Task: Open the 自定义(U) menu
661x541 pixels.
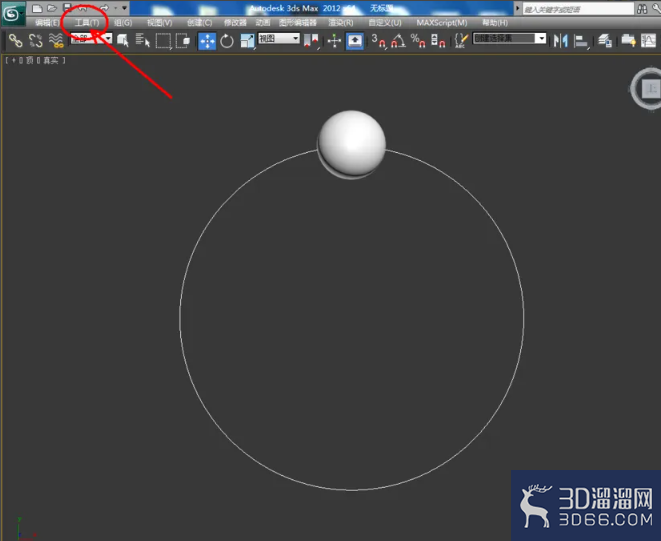Action: pyautogui.click(x=385, y=23)
